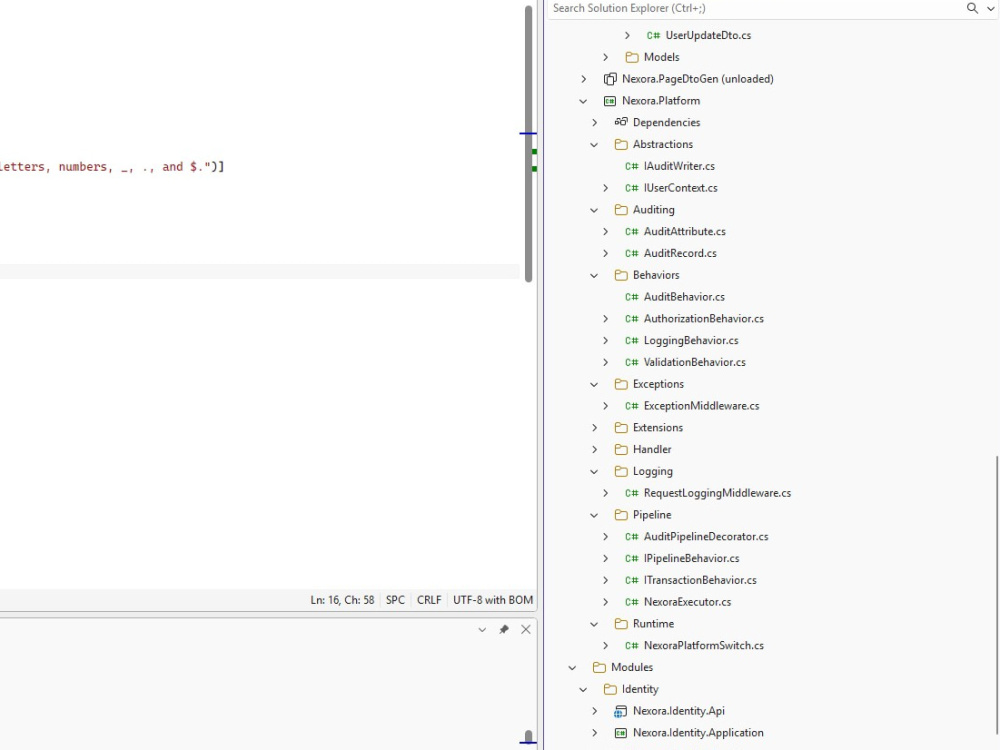This screenshot has height=750, width=1000.
Task: Click the Nexora.PageDtoGen unloaded project icon
Action: click(610, 79)
